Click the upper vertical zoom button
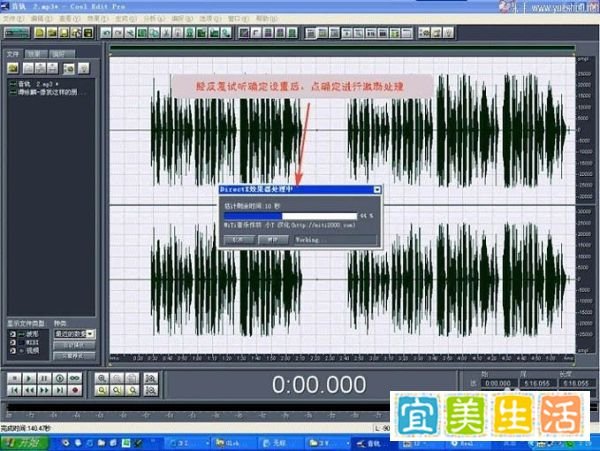The height and width of the screenshot is (451, 600). tap(151, 378)
